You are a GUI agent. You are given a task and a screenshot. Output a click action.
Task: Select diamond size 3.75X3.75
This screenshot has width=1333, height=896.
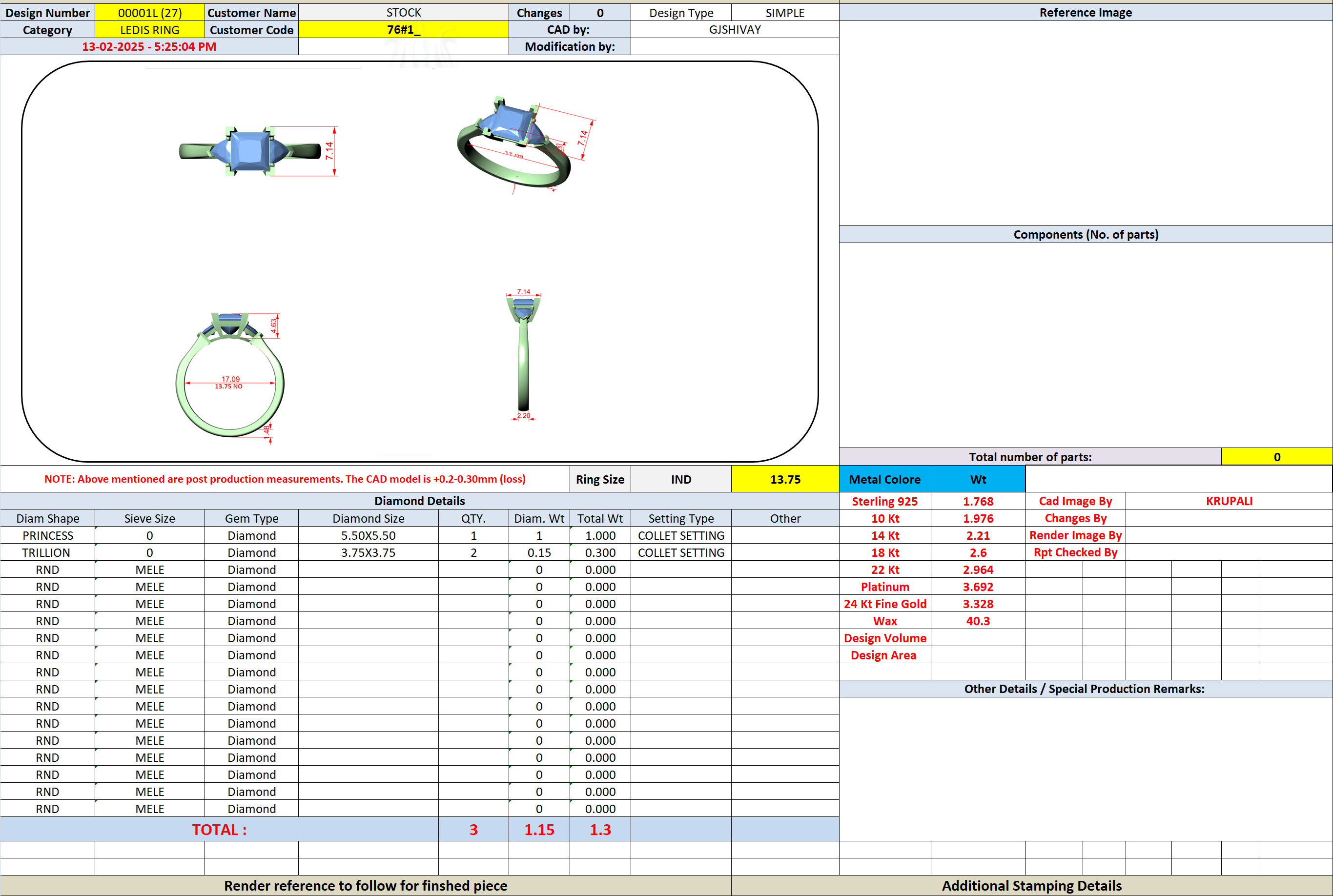[369, 552]
